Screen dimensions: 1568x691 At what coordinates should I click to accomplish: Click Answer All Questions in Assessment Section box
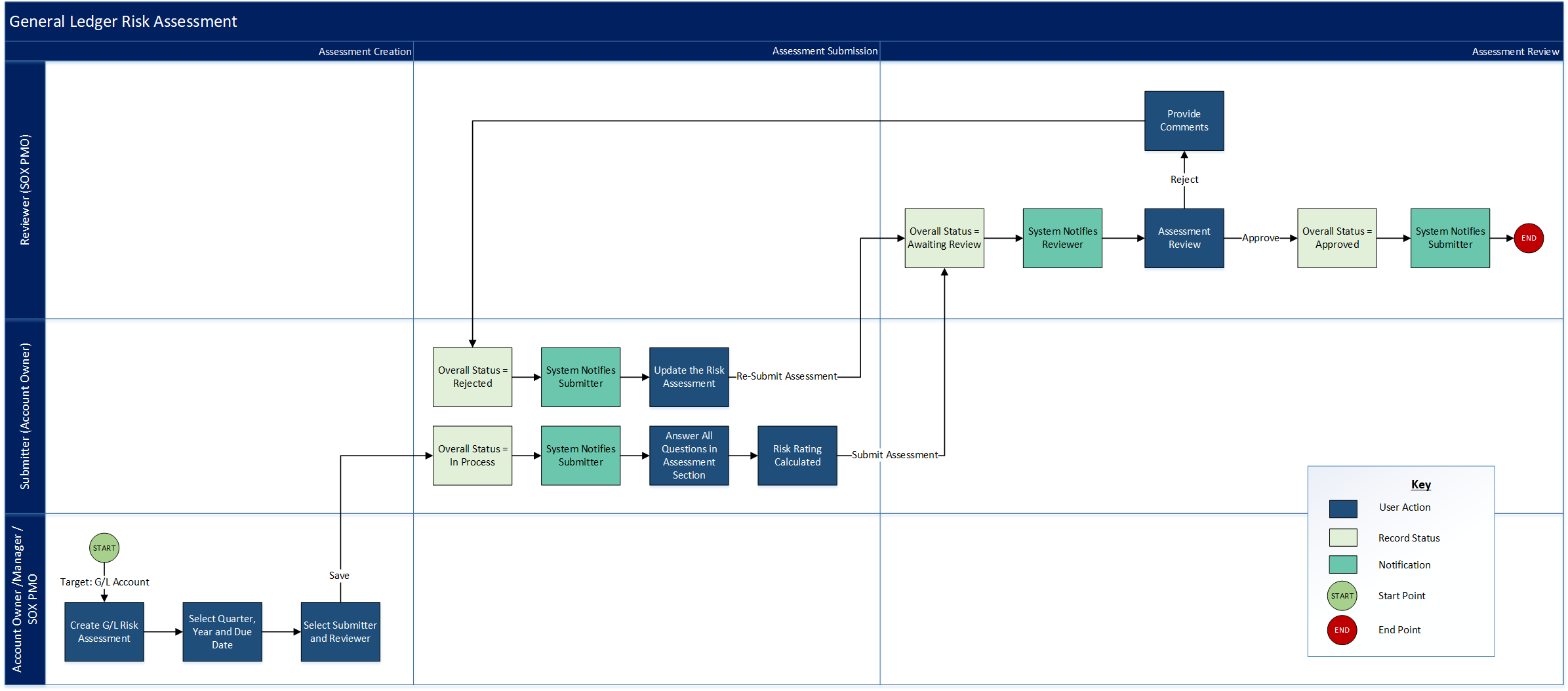(689, 456)
